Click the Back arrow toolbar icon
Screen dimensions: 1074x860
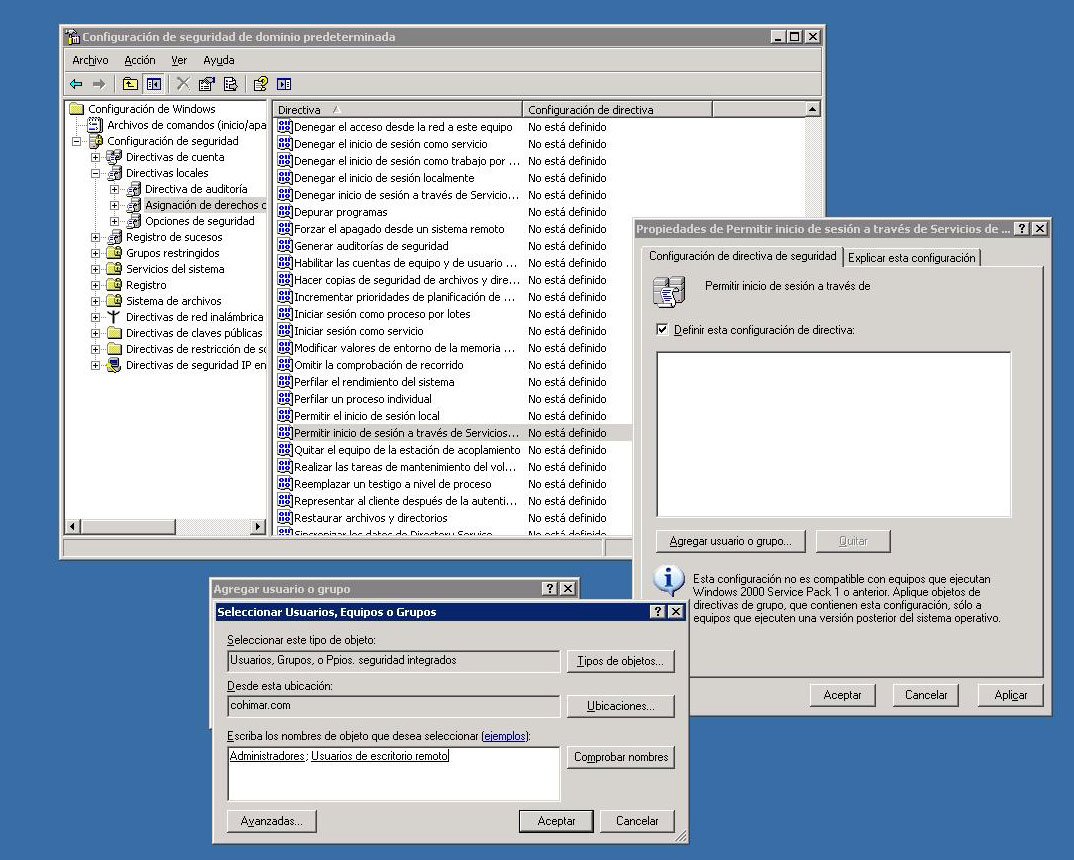(x=76, y=84)
